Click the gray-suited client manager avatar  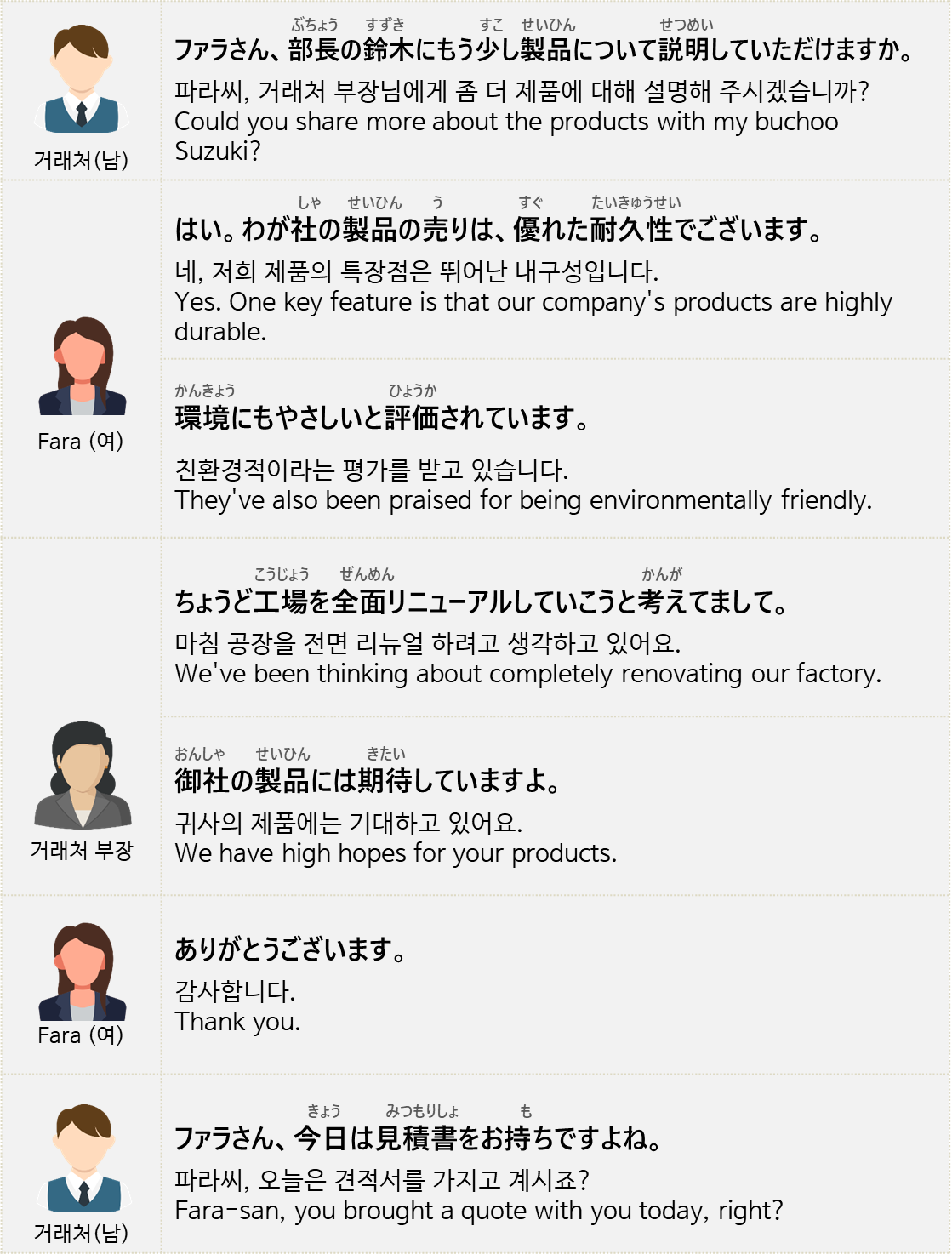click(83, 775)
